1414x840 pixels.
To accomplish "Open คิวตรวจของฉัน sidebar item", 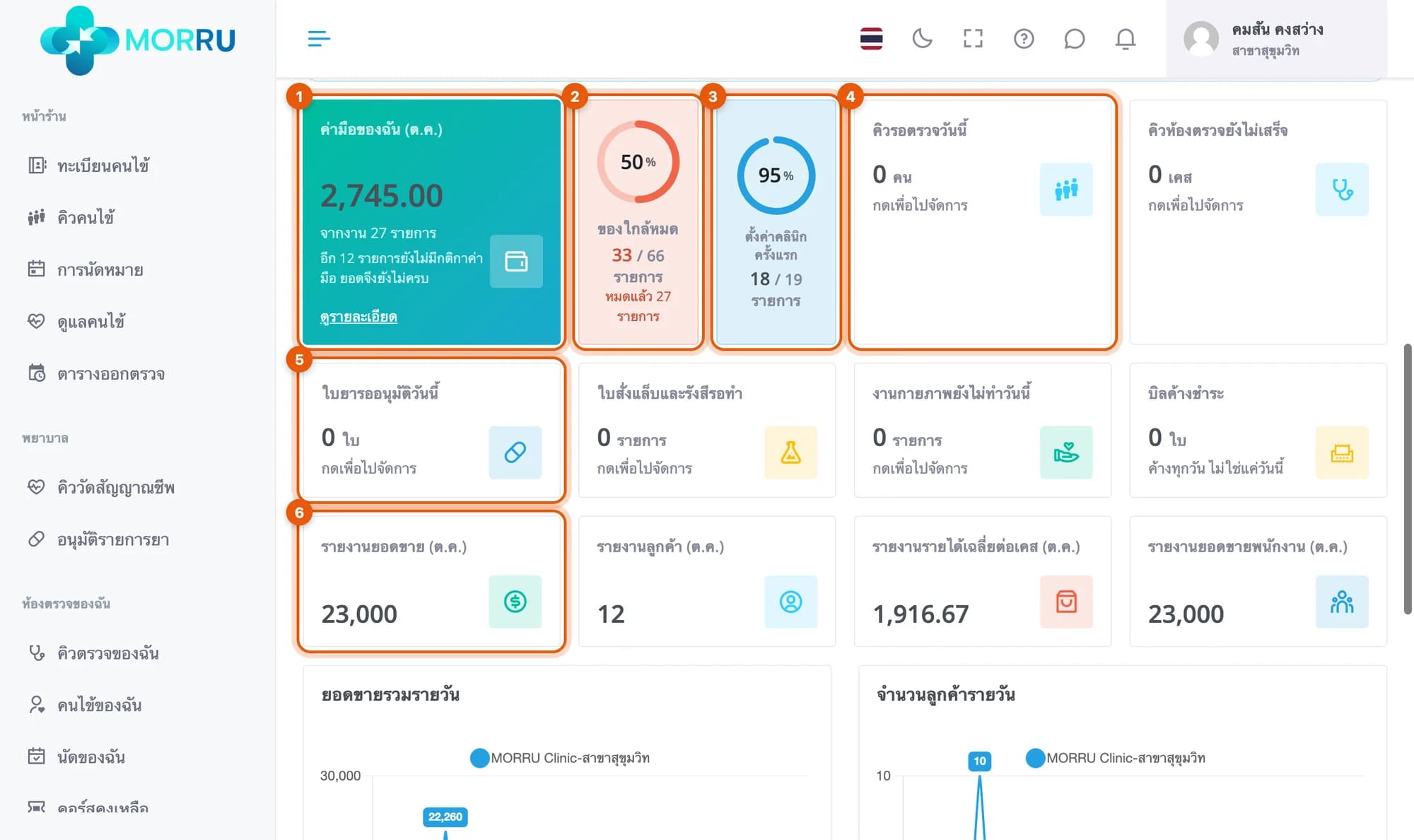I will pos(93,653).
